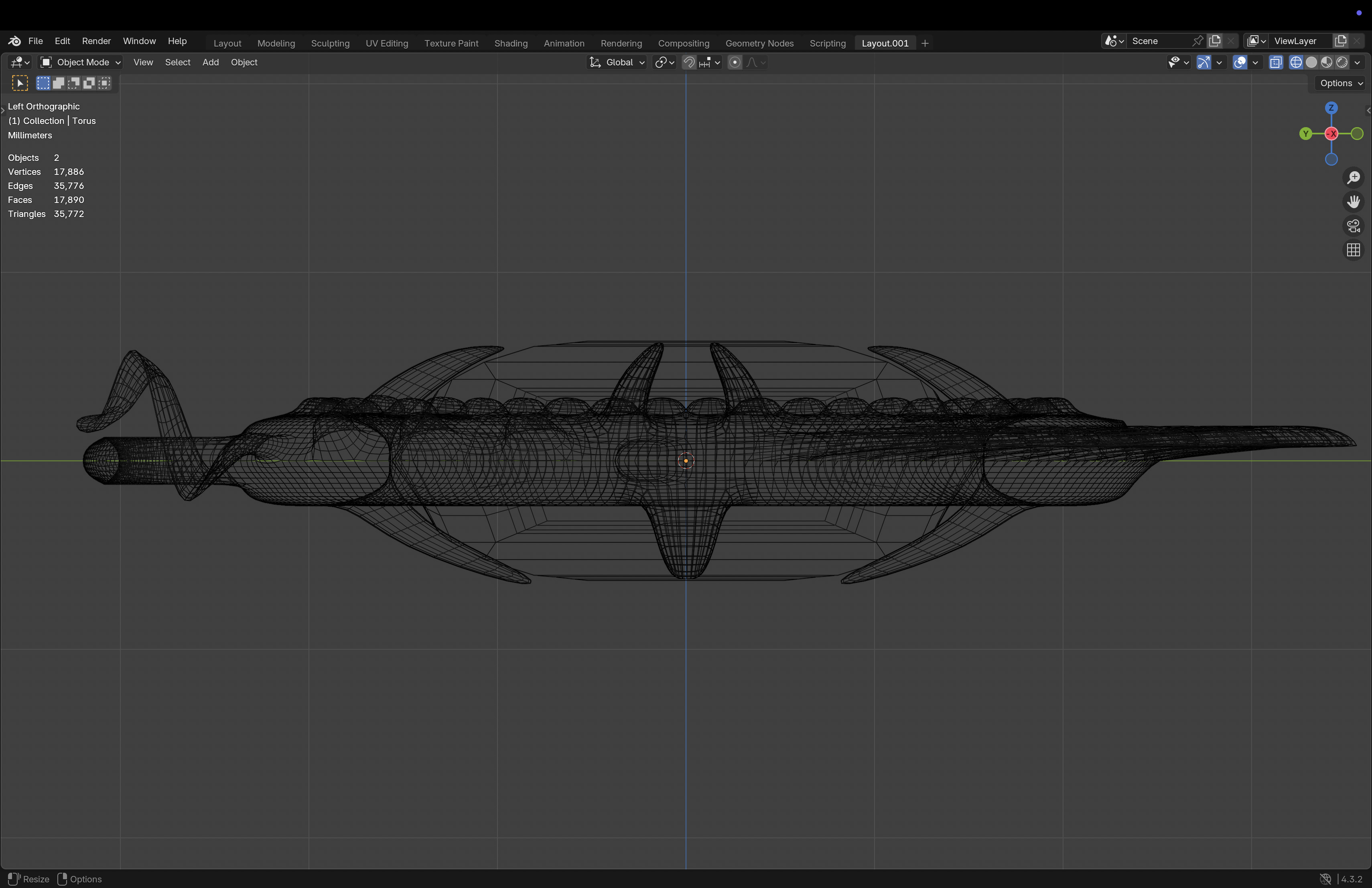Switch to the Sculpting workspace tab
Image resolution: width=1372 pixels, height=888 pixels.
point(330,43)
